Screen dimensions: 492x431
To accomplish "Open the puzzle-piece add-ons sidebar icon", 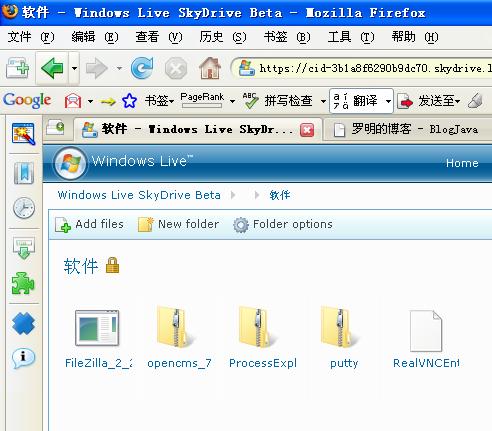I will click(23, 283).
